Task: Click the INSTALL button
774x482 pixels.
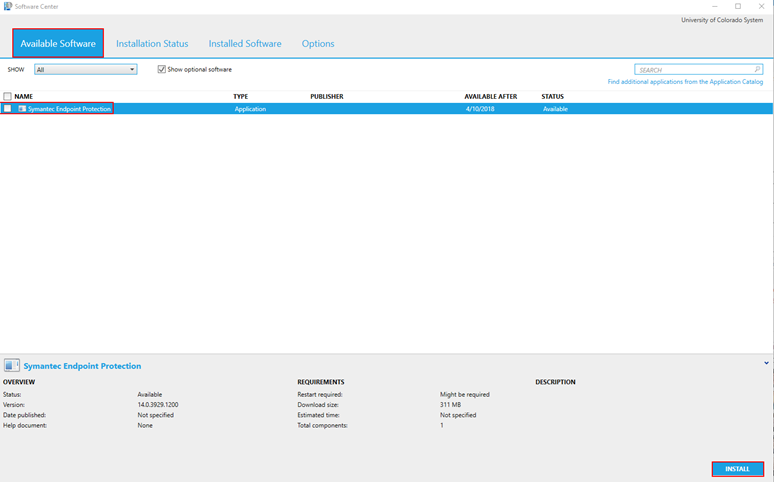Action: [x=737, y=469]
